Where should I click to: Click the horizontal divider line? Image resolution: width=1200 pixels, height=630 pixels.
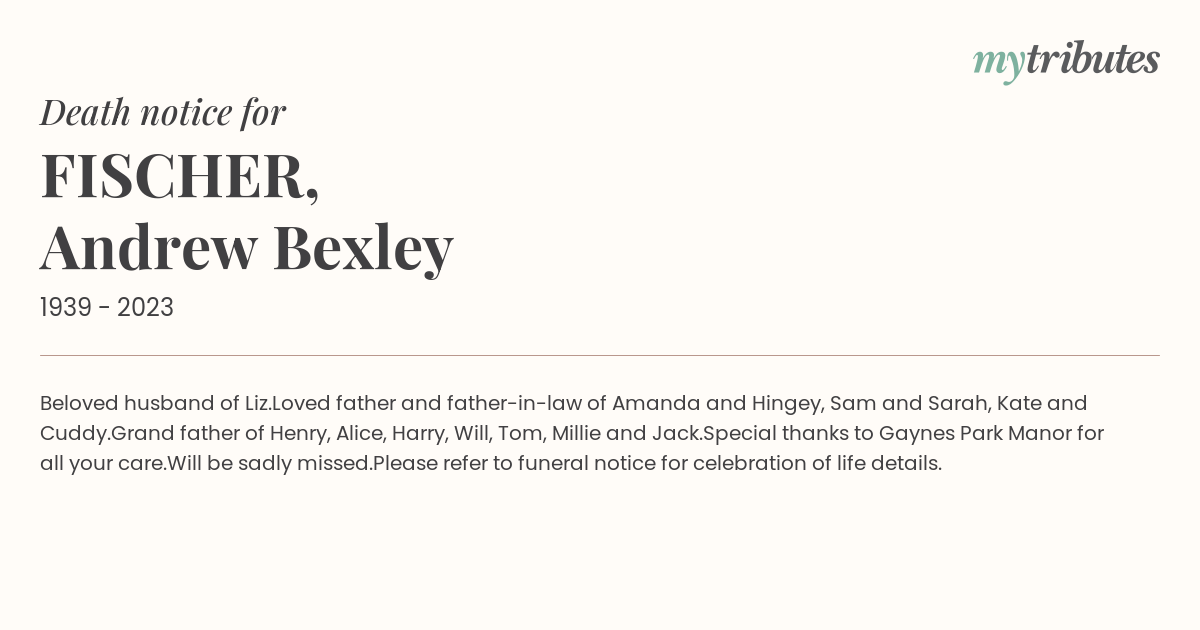click(600, 355)
